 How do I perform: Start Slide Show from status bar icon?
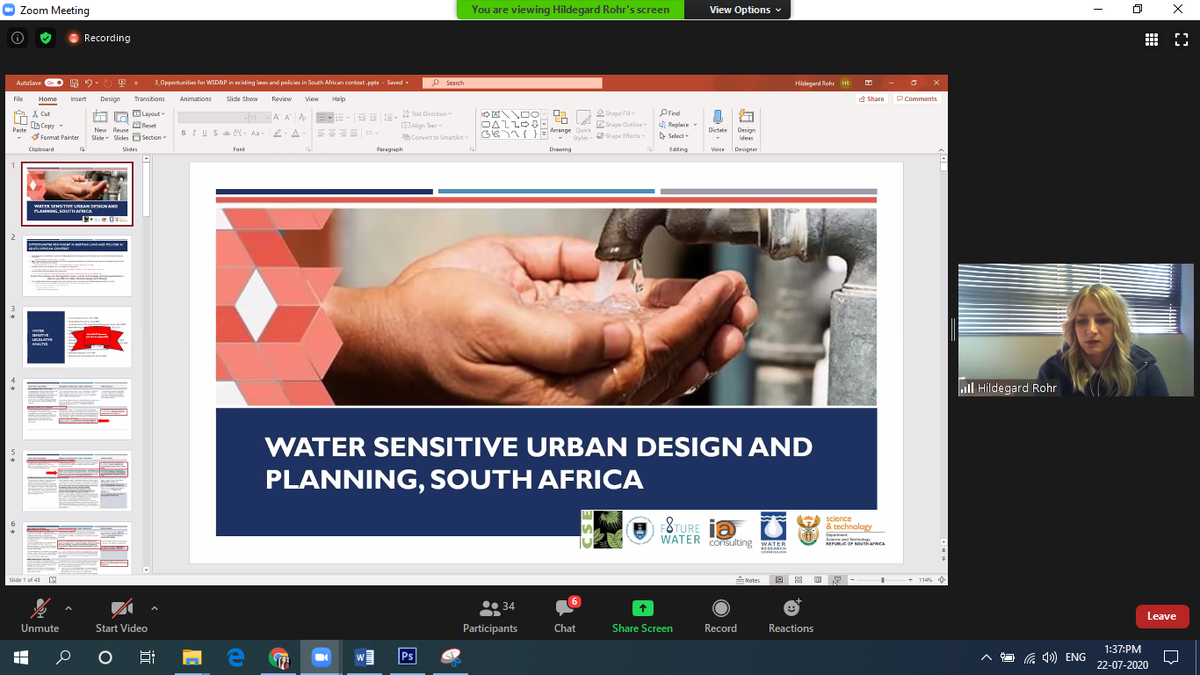click(837, 580)
